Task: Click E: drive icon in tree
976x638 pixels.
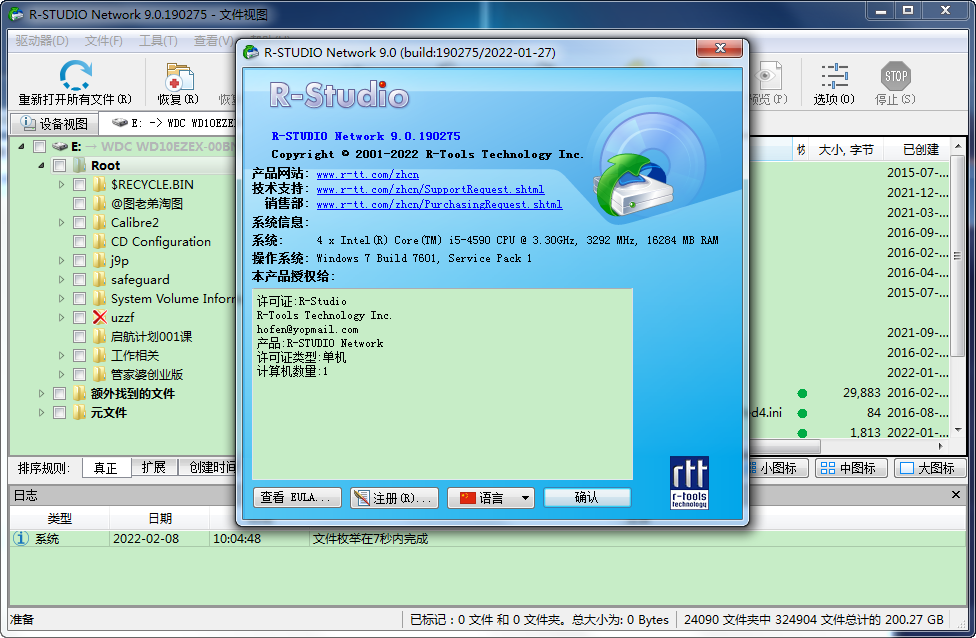Action: pyautogui.click(x=60, y=147)
